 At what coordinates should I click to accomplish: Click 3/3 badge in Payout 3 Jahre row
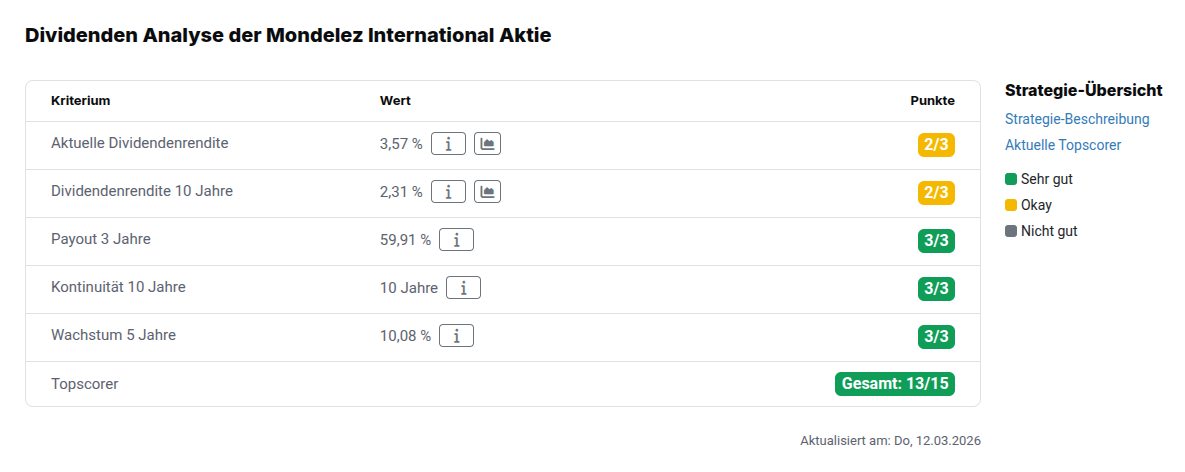click(936, 240)
